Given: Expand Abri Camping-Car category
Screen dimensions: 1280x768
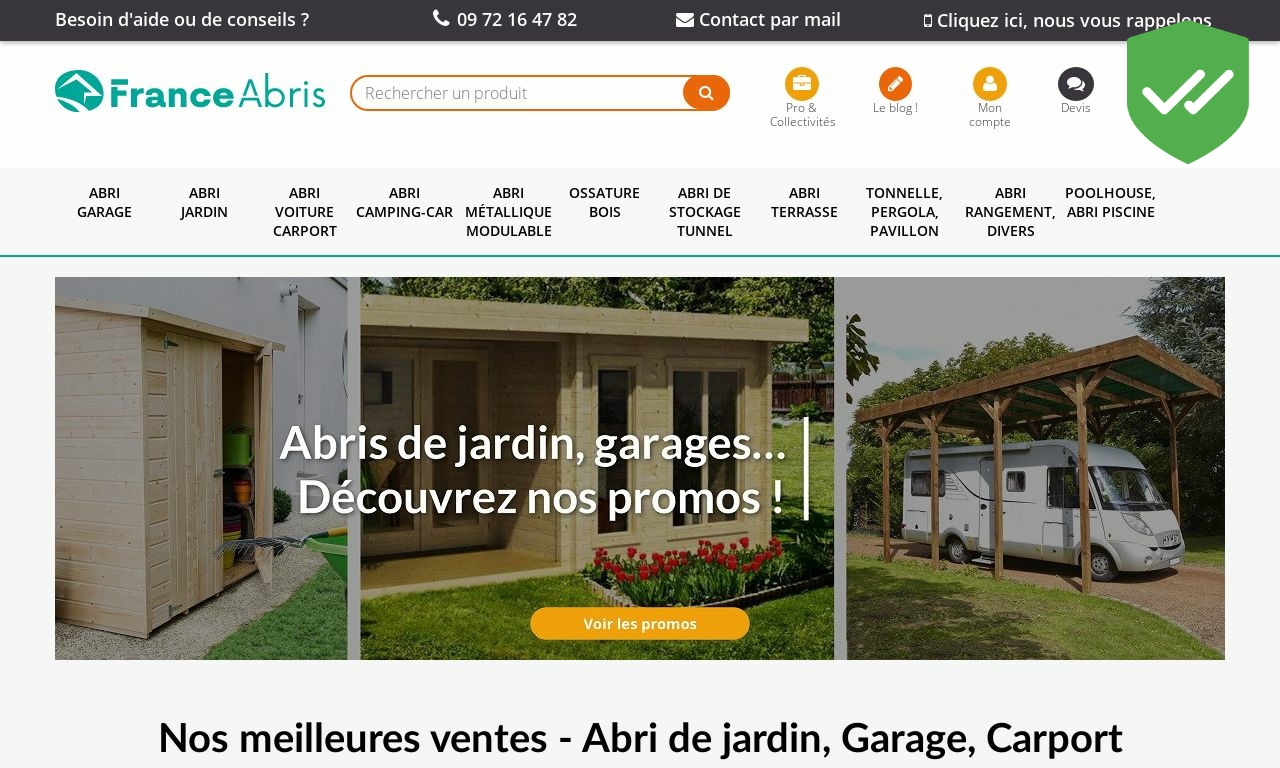Looking at the screenshot, I should pos(405,202).
